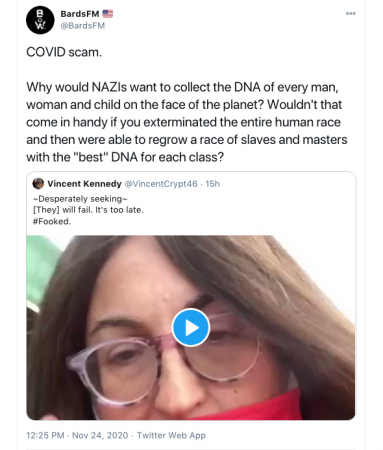Viewport: 383px width, 450px height.
Task: Open Vincent Kennedy's profile name
Action: point(84,184)
